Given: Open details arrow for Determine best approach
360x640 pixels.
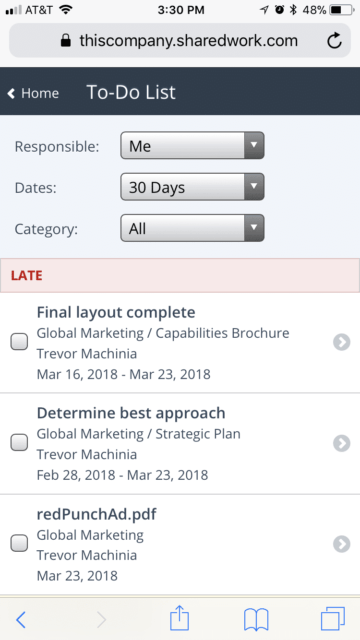Looking at the screenshot, I should click(x=342, y=443).
